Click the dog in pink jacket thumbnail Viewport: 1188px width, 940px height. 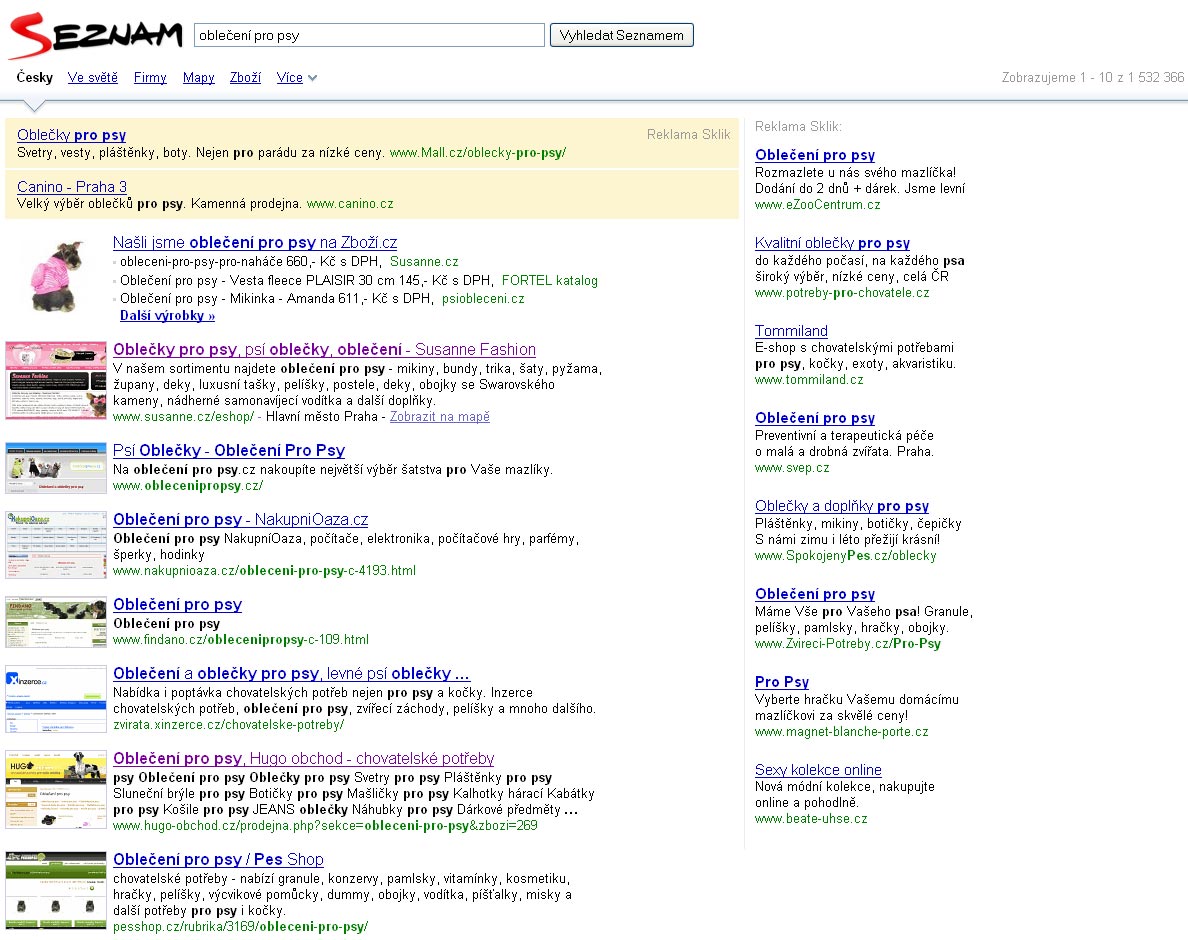pos(56,276)
